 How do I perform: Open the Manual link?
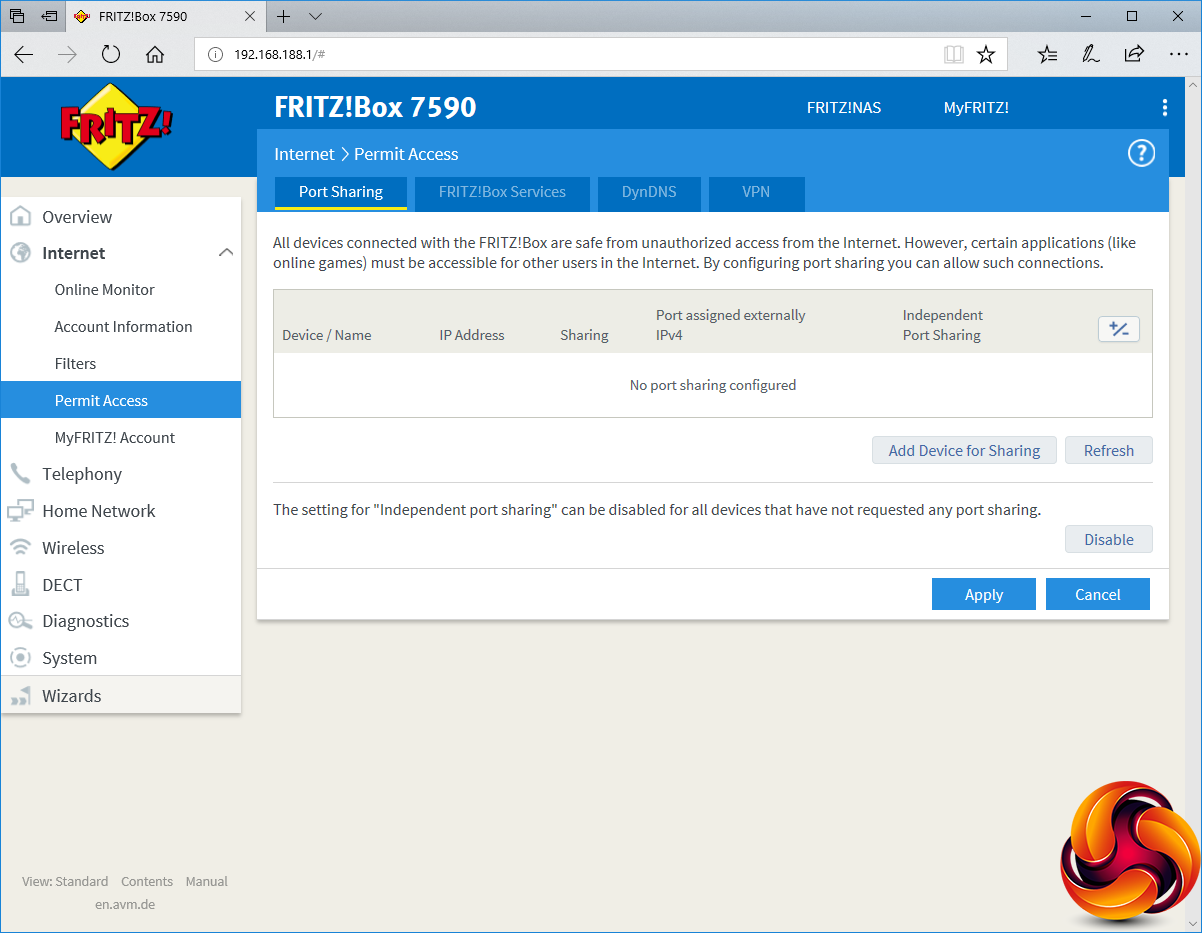[x=207, y=881]
